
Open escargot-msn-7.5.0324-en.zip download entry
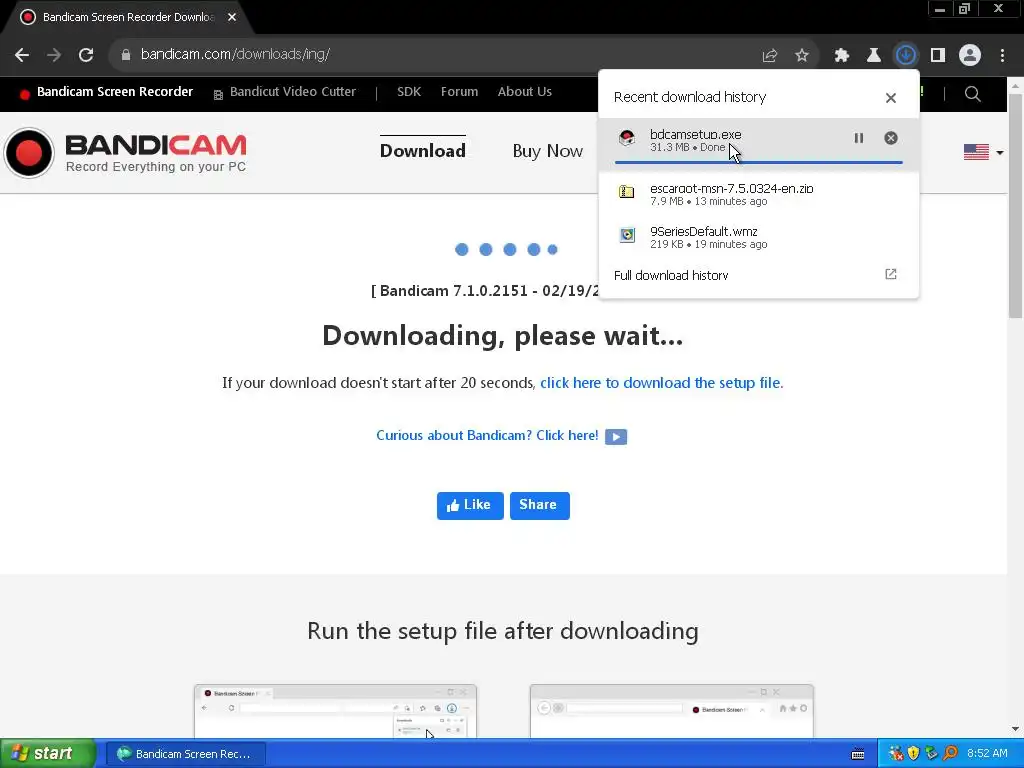[x=758, y=194]
